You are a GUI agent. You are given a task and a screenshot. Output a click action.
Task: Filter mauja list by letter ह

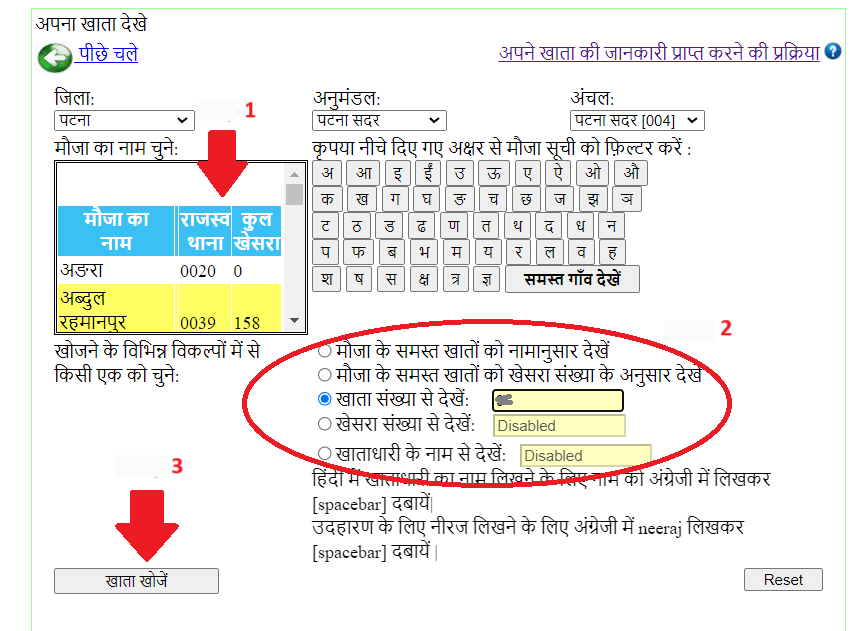point(612,252)
